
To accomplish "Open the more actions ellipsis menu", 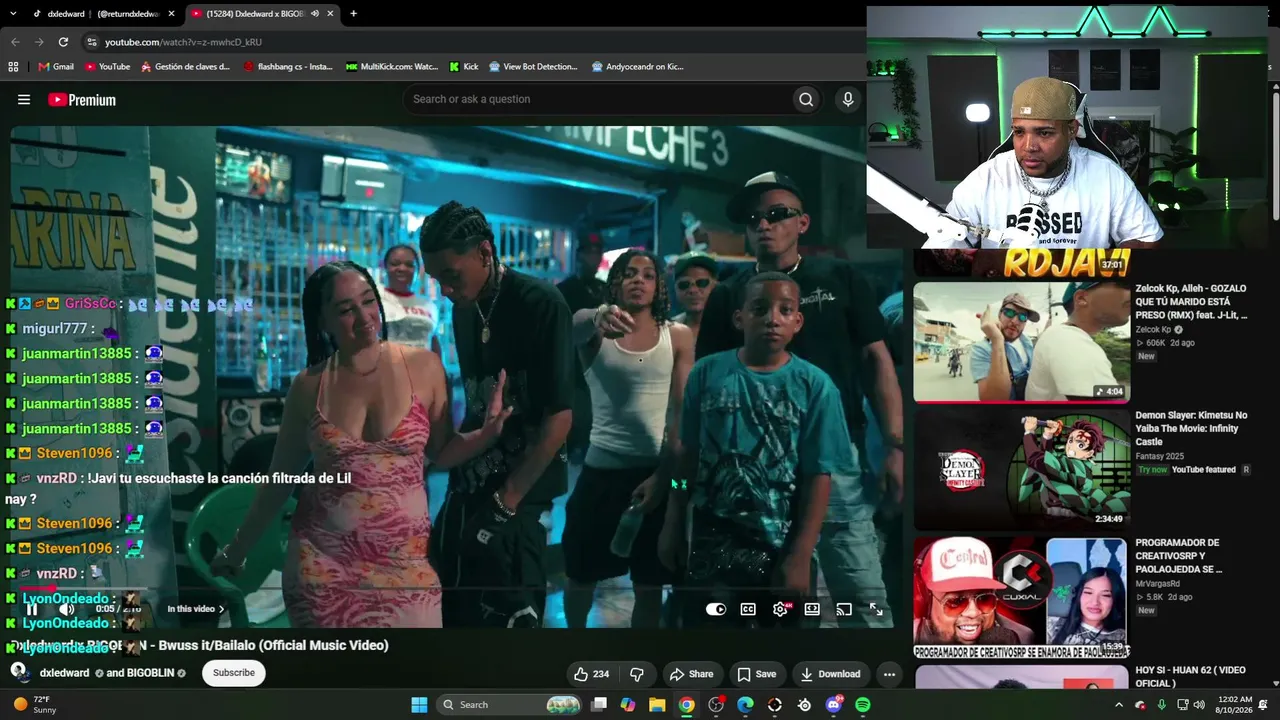I will (x=889, y=674).
